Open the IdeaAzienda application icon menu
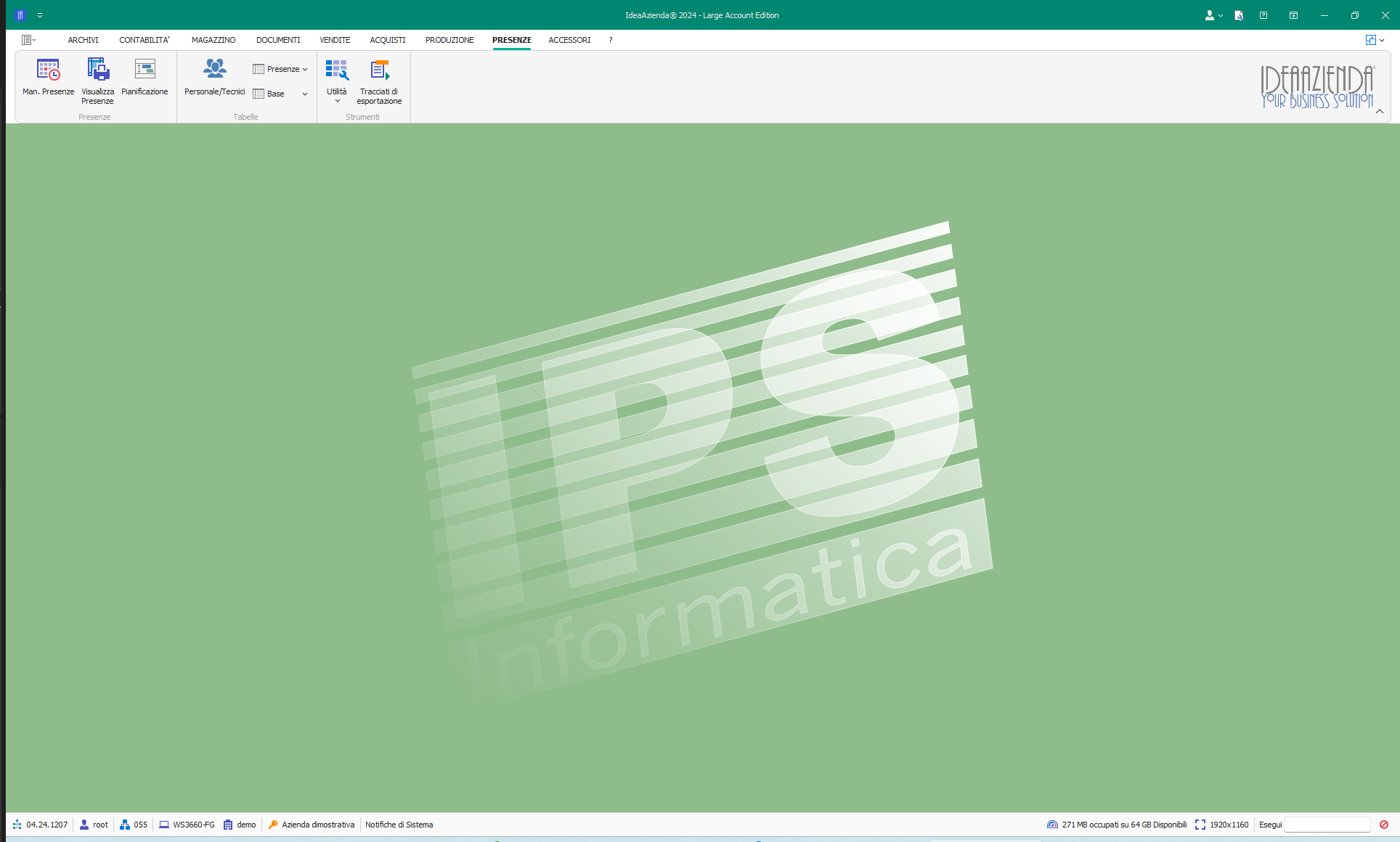The image size is (1400, 842). coord(20,15)
